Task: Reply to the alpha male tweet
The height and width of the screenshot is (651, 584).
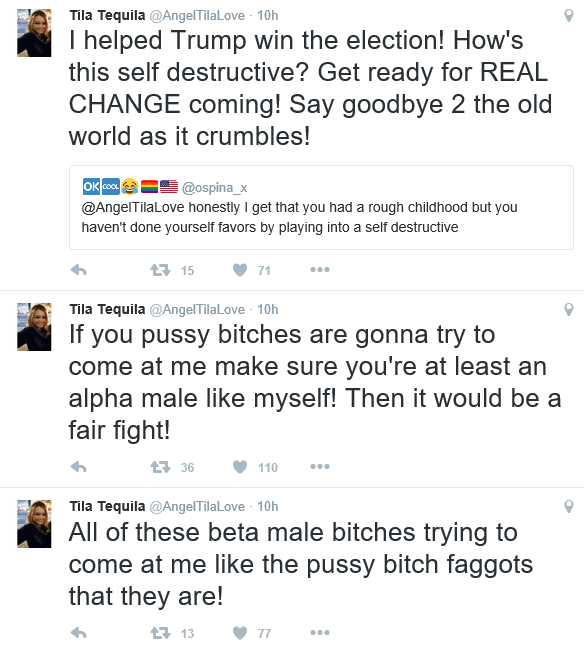Action: point(78,467)
